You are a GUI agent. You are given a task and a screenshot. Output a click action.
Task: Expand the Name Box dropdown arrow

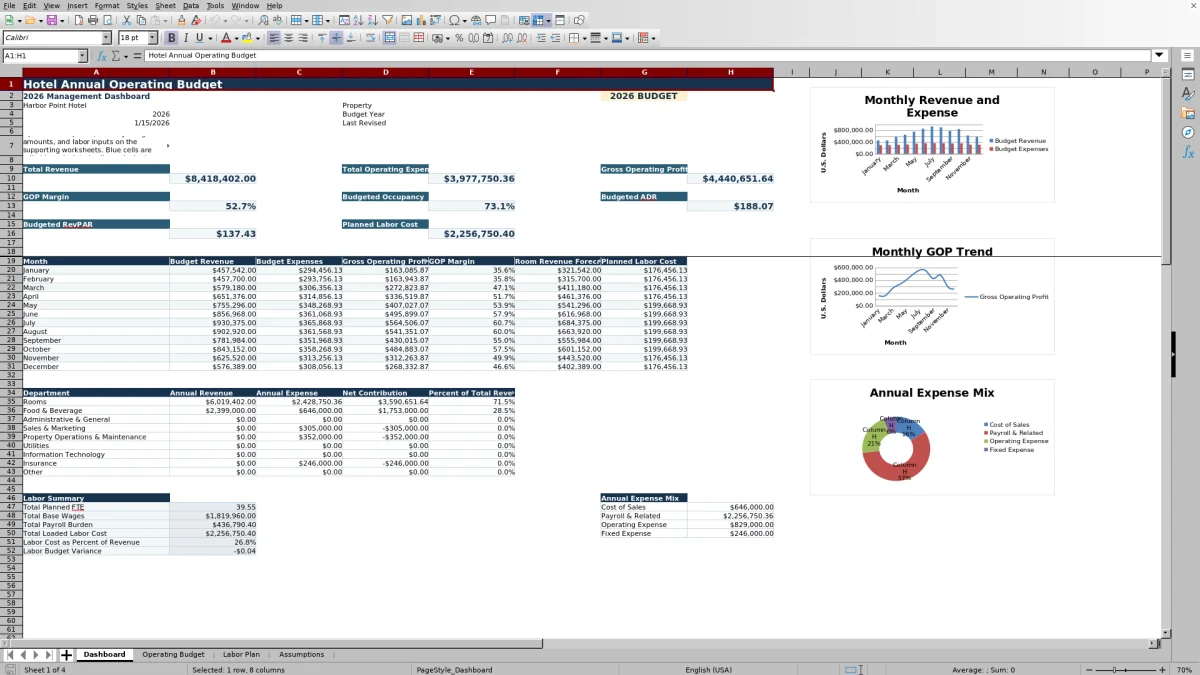coord(82,56)
